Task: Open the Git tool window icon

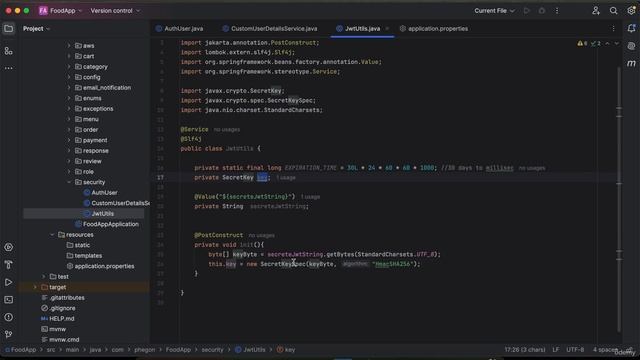Action: click(x=9, y=334)
